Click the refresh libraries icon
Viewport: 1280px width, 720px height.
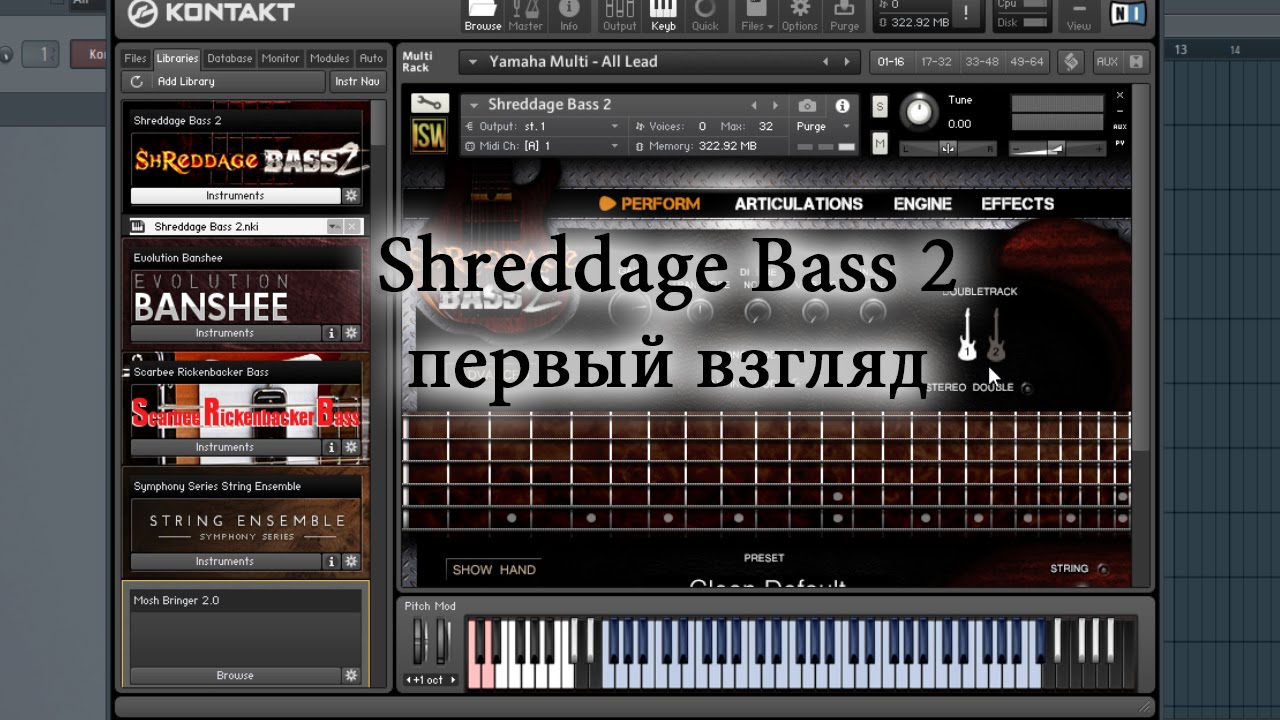point(137,82)
